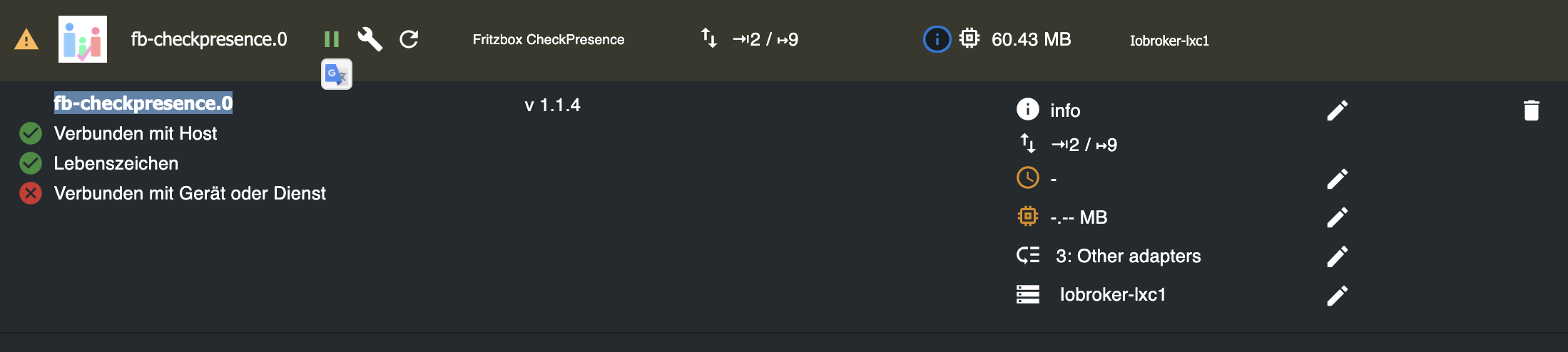Click red 'Verbunden mit Gerät oder Dienst' status
Image resolution: width=1568 pixels, height=352 pixels.
31,193
